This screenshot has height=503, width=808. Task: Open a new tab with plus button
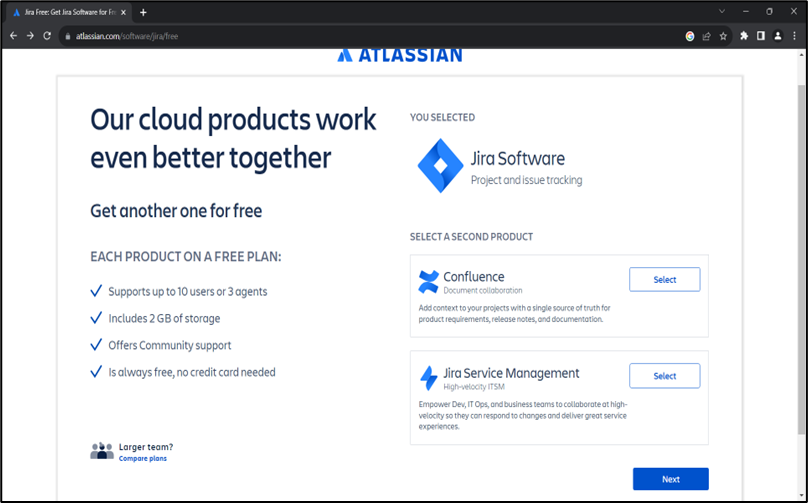click(143, 12)
